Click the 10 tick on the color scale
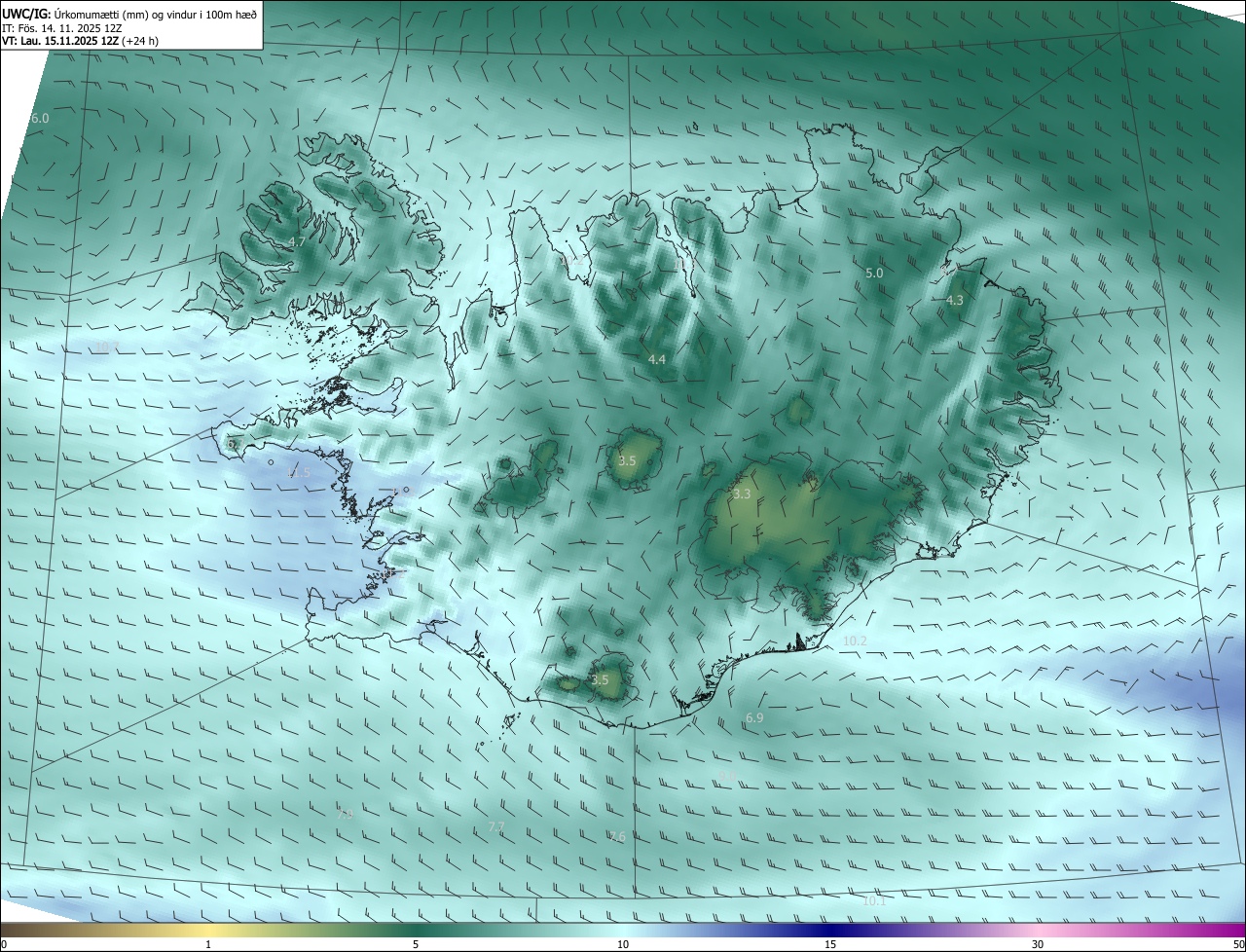Image resolution: width=1246 pixels, height=952 pixels. pos(623,944)
